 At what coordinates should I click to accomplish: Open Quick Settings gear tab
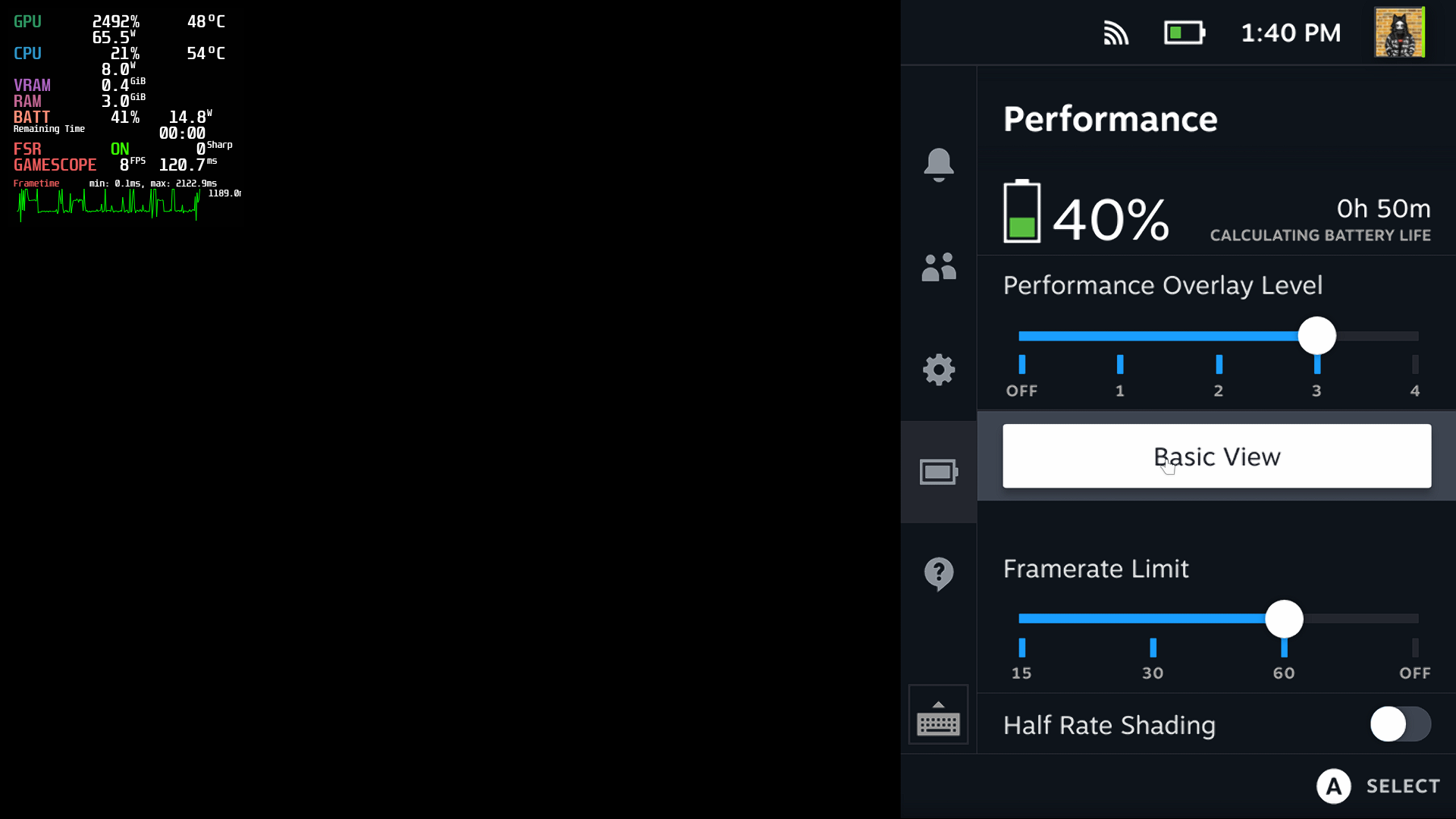(x=938, y=369)
